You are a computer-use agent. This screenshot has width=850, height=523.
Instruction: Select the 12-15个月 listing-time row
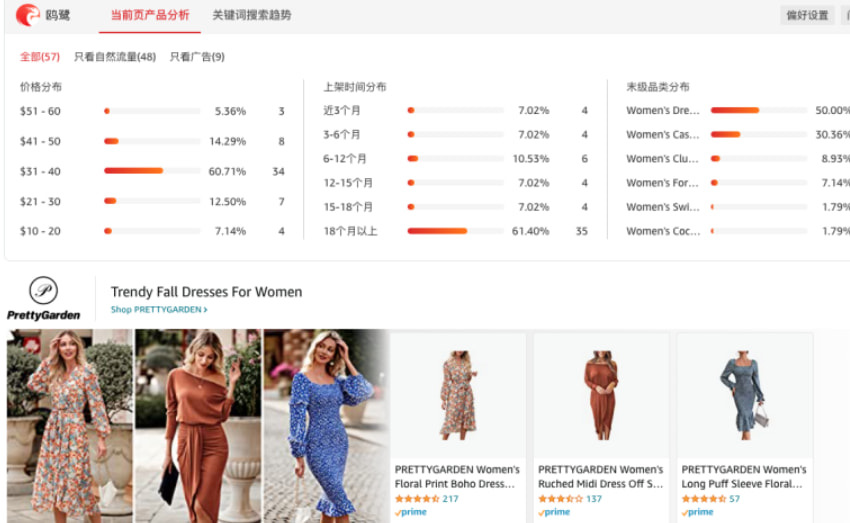coord(455,183)
